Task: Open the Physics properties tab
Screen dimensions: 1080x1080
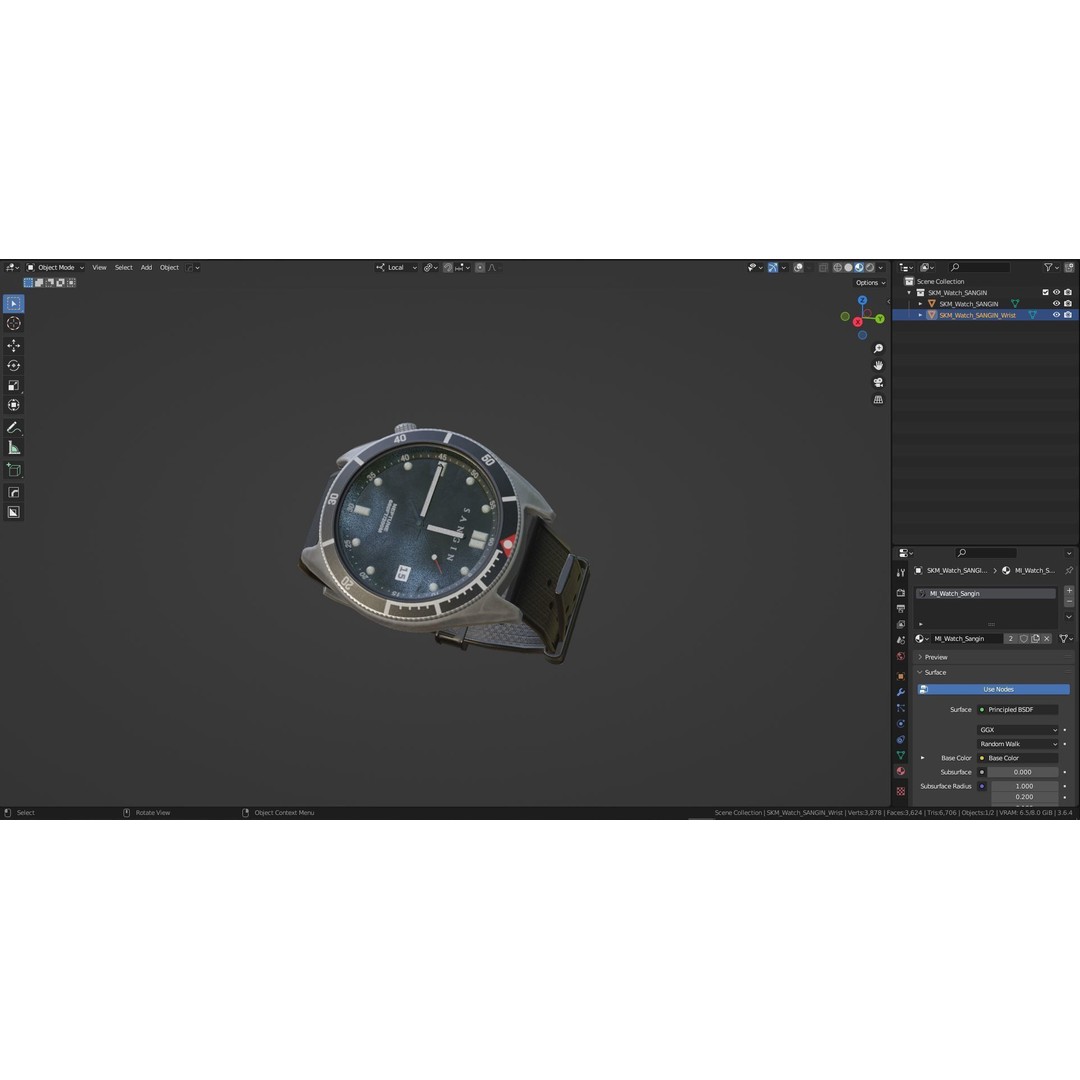Action: coord(901,724)
